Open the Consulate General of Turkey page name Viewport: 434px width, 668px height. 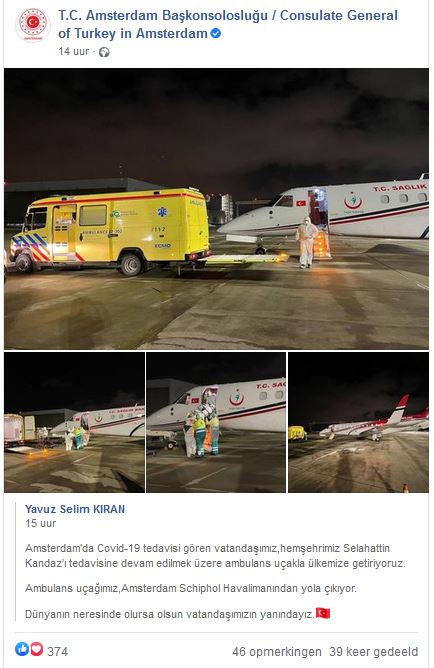pyautogui.click(x=228, y=24)
